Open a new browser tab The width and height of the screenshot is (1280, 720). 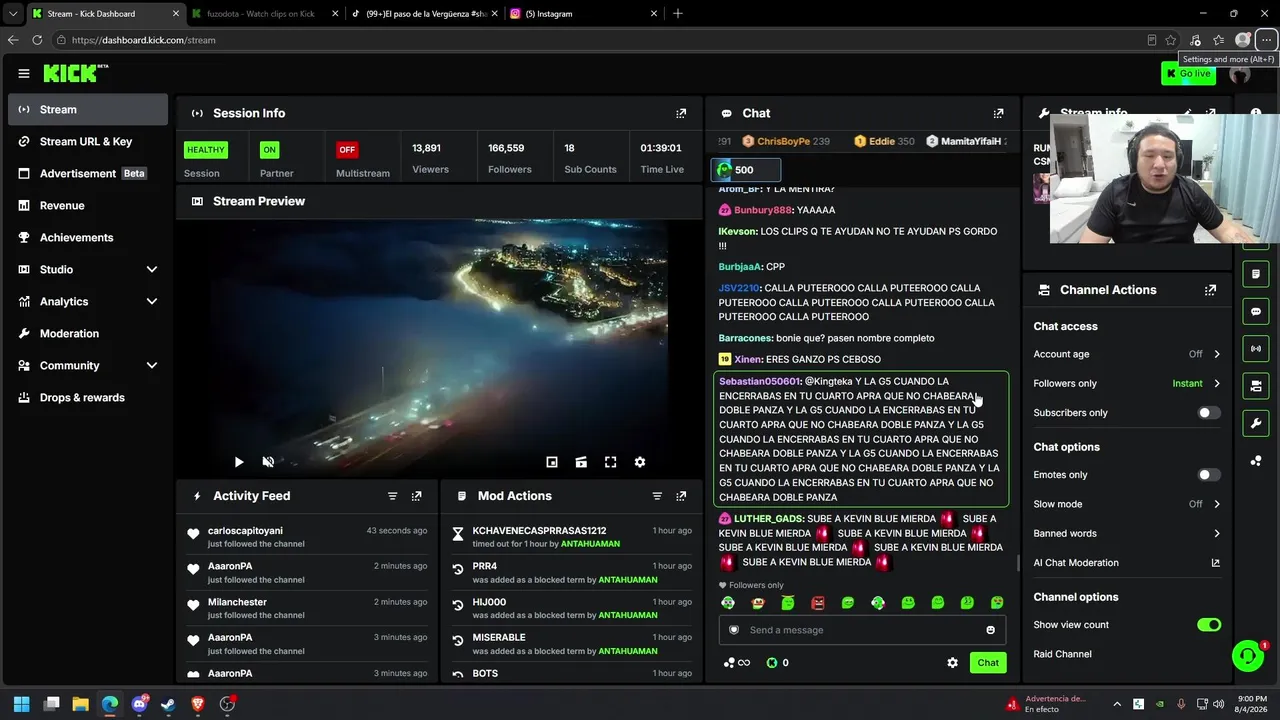678,14
